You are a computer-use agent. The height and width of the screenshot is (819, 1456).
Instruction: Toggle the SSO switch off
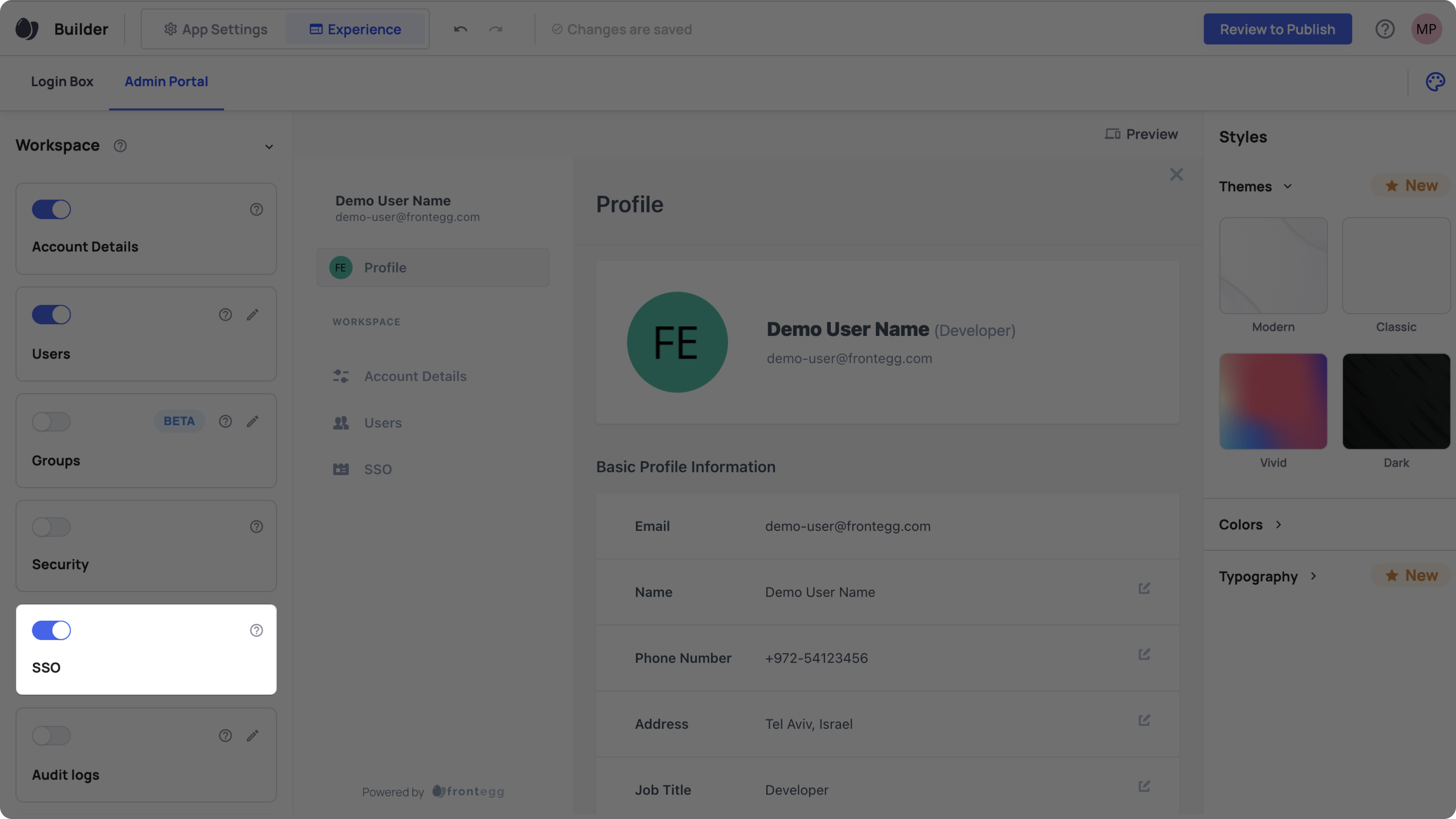[52, 630]
